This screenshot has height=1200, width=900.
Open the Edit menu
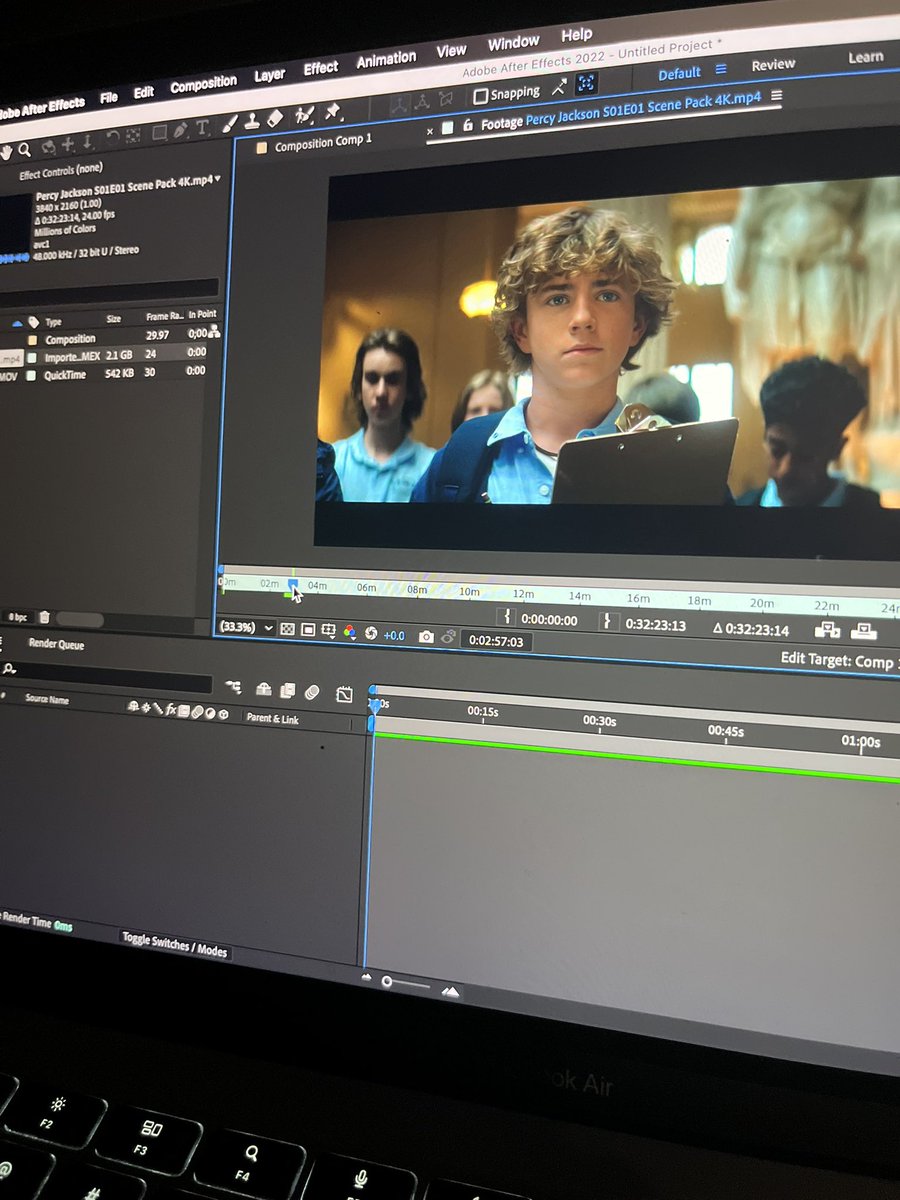click(144, 92)
